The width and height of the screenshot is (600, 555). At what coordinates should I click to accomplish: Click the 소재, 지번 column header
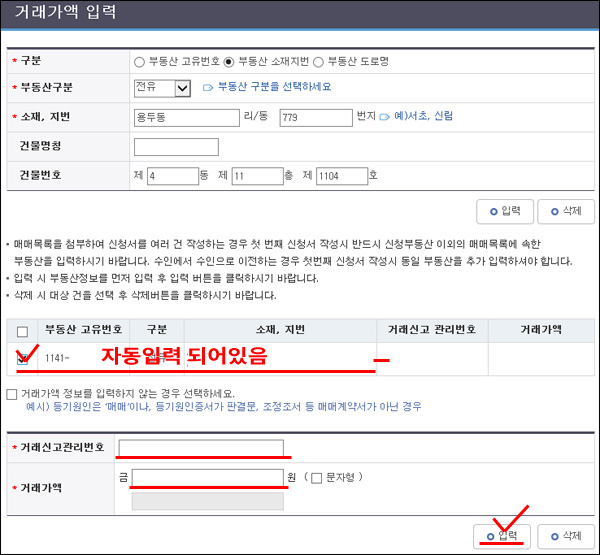280,330
